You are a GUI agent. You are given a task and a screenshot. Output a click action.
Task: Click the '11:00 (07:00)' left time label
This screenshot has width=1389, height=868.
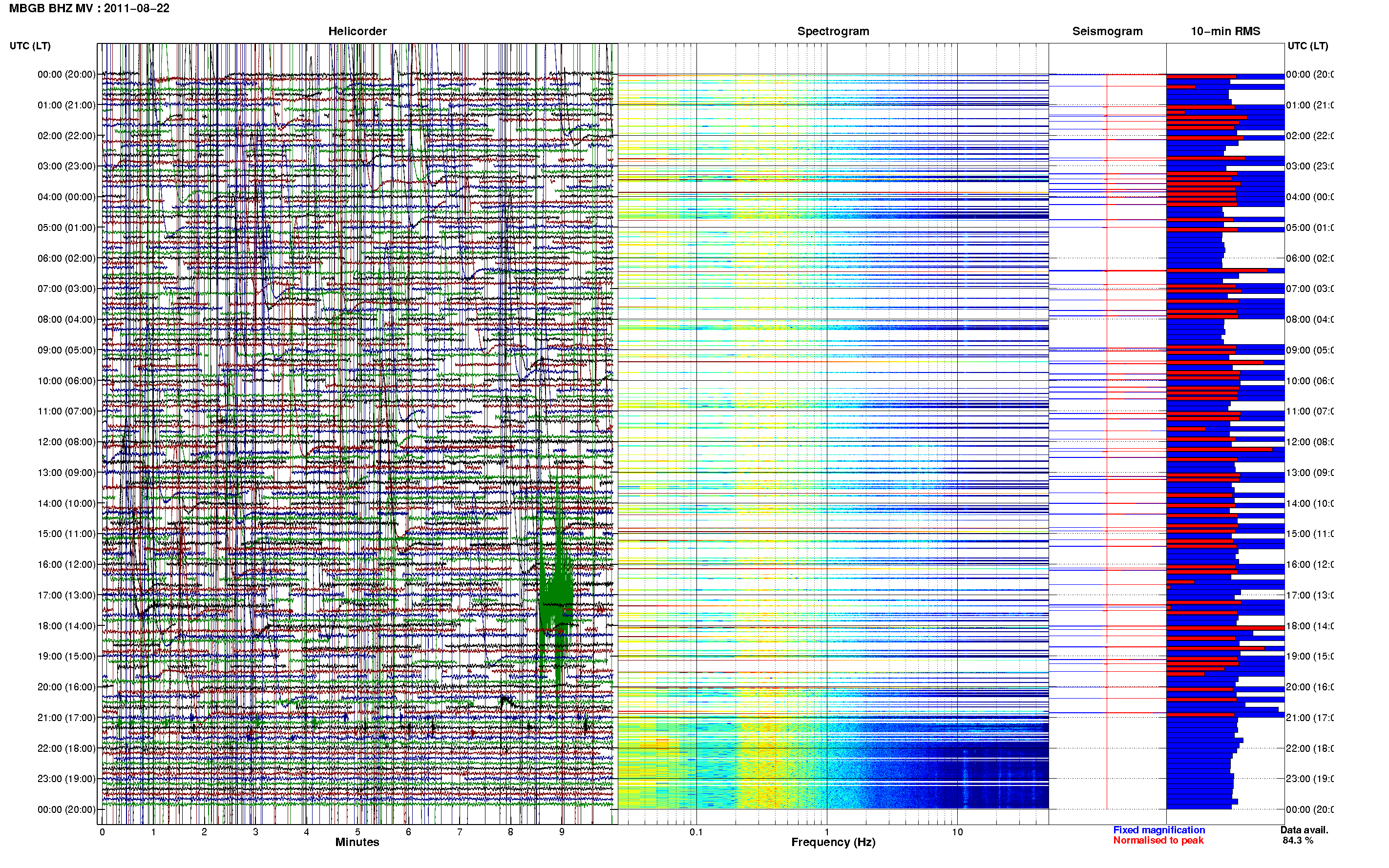[x=66, y=411]
